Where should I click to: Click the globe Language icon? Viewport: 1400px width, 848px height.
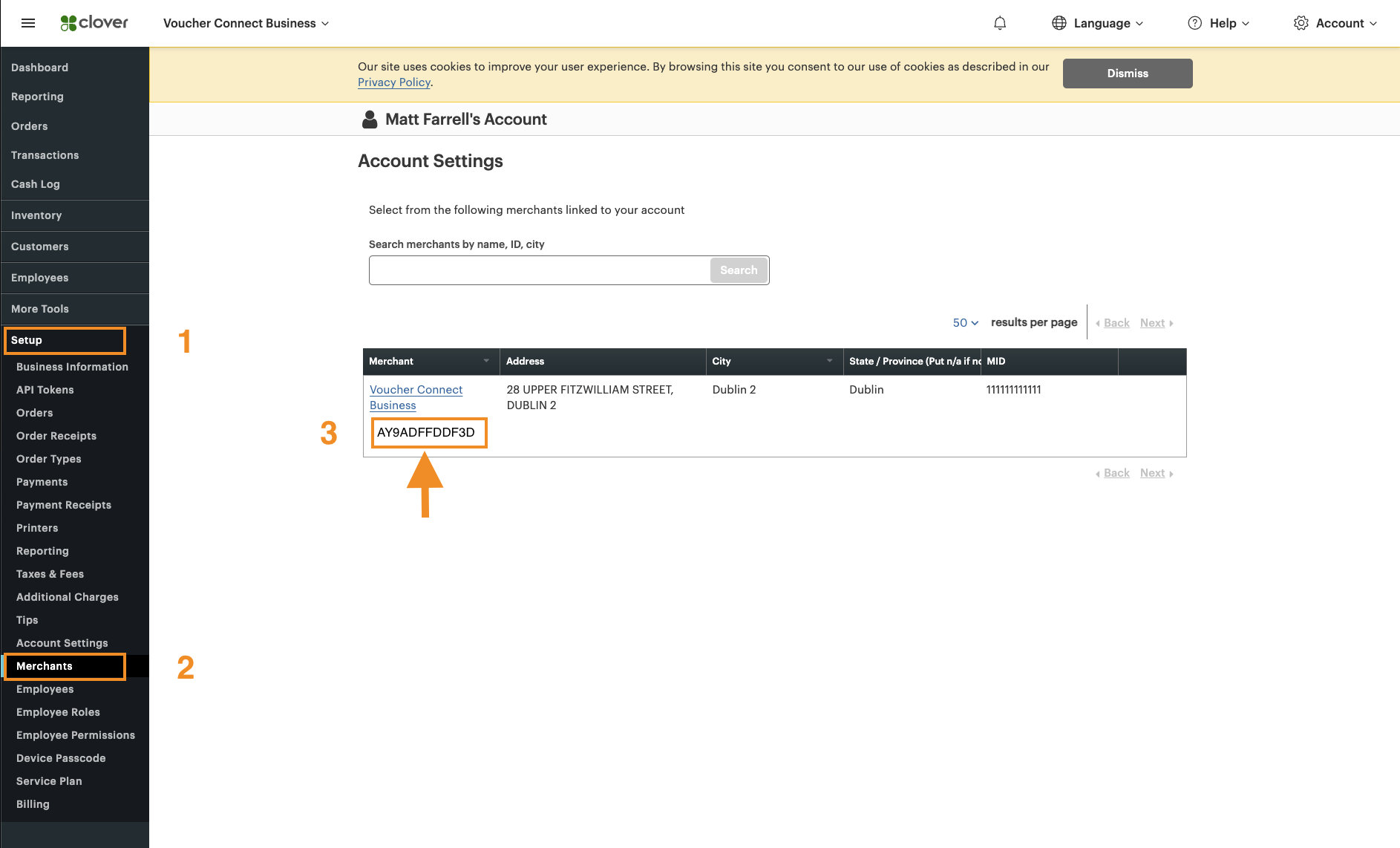(1059, 23)
